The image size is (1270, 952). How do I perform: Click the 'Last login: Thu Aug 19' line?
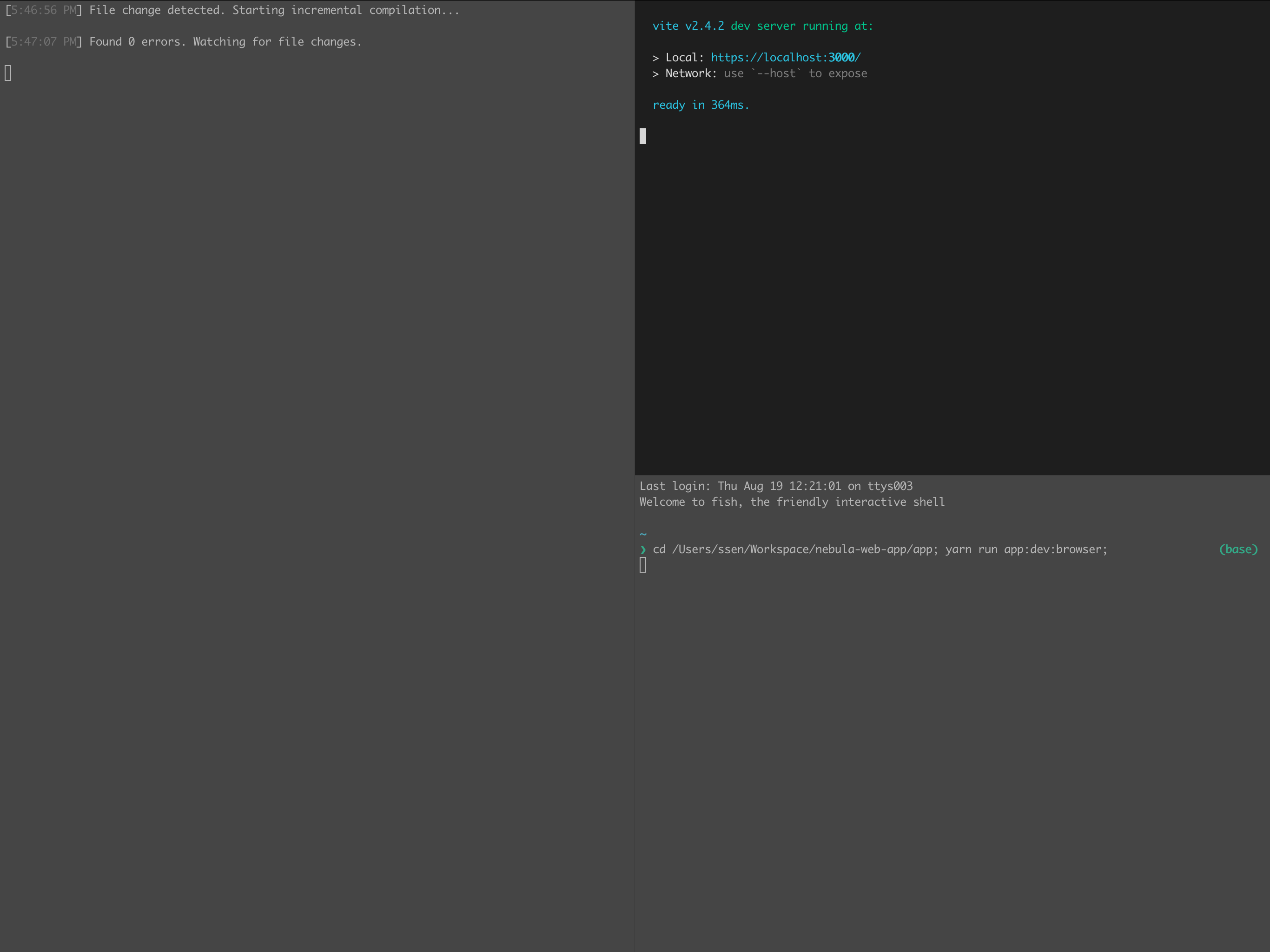tap(776, 486)
